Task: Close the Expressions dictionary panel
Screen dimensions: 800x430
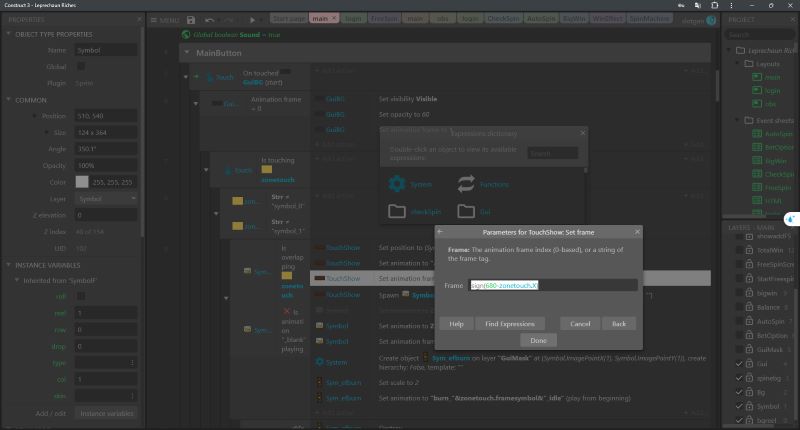Action: pyautogui.click(x=583, y=133)
